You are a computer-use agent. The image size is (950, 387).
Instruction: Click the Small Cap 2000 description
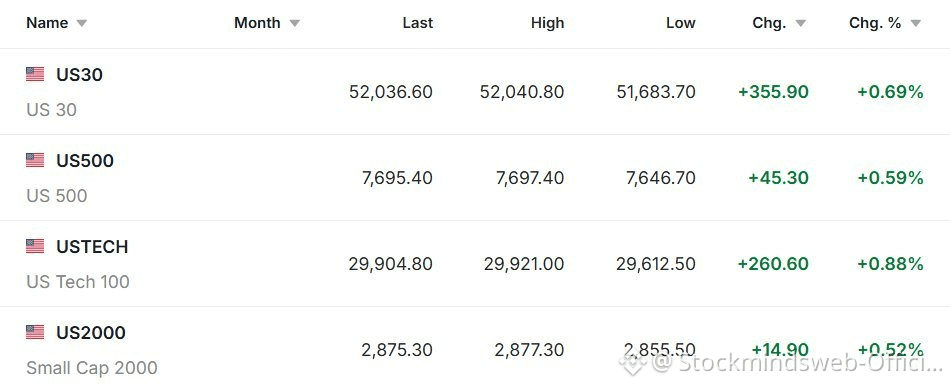91,368
